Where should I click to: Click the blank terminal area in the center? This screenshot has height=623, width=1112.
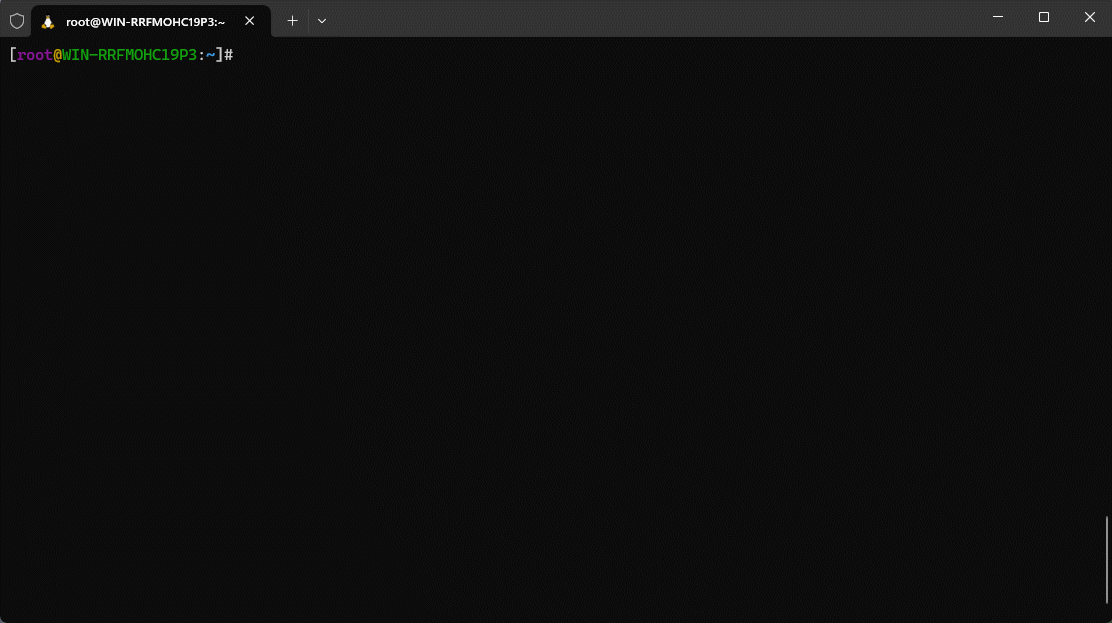pos(556,330)
